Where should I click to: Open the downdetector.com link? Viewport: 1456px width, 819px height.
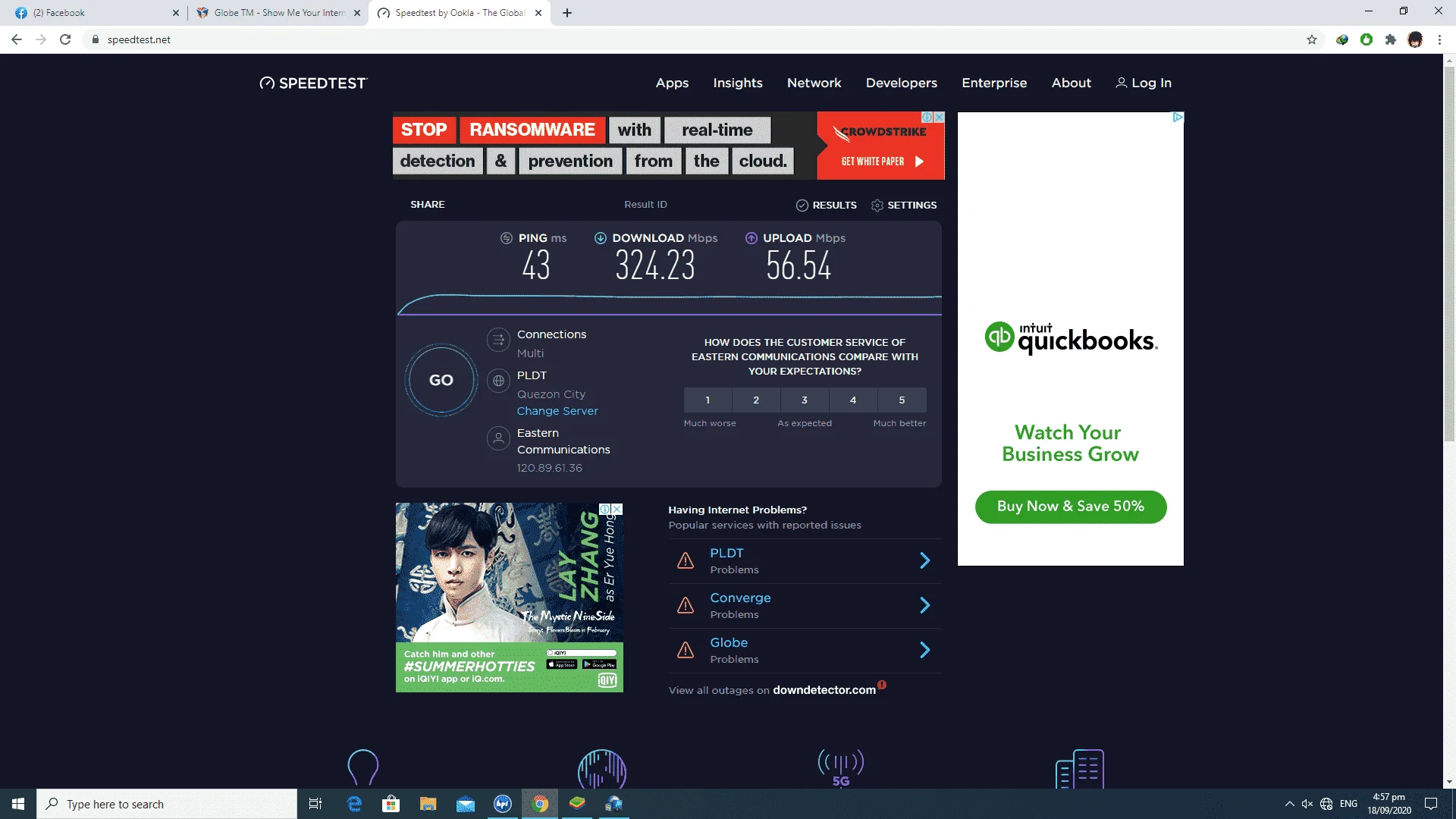point(824,690)
